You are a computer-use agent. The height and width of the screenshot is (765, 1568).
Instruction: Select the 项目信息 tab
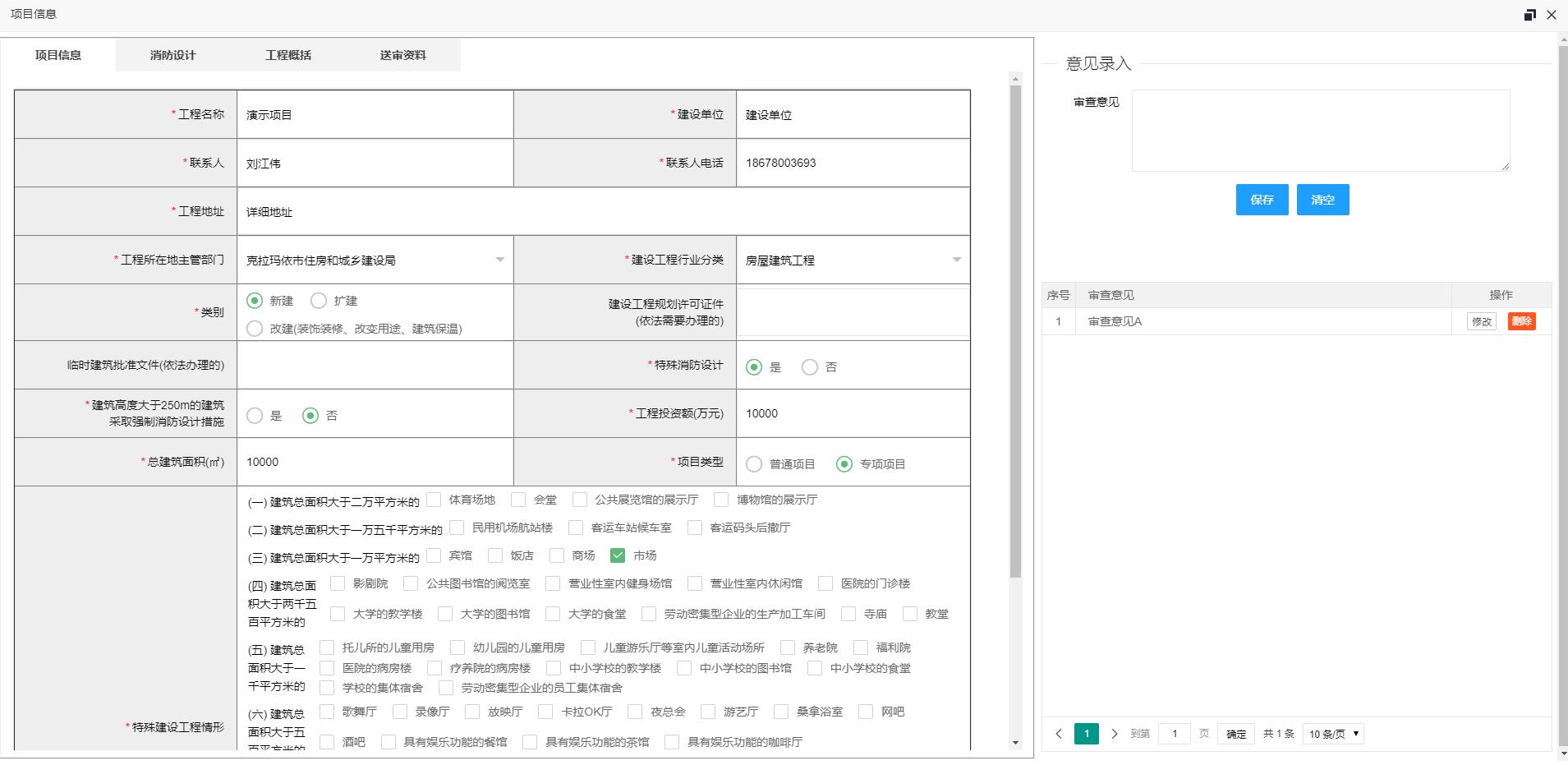pos(58,55)
